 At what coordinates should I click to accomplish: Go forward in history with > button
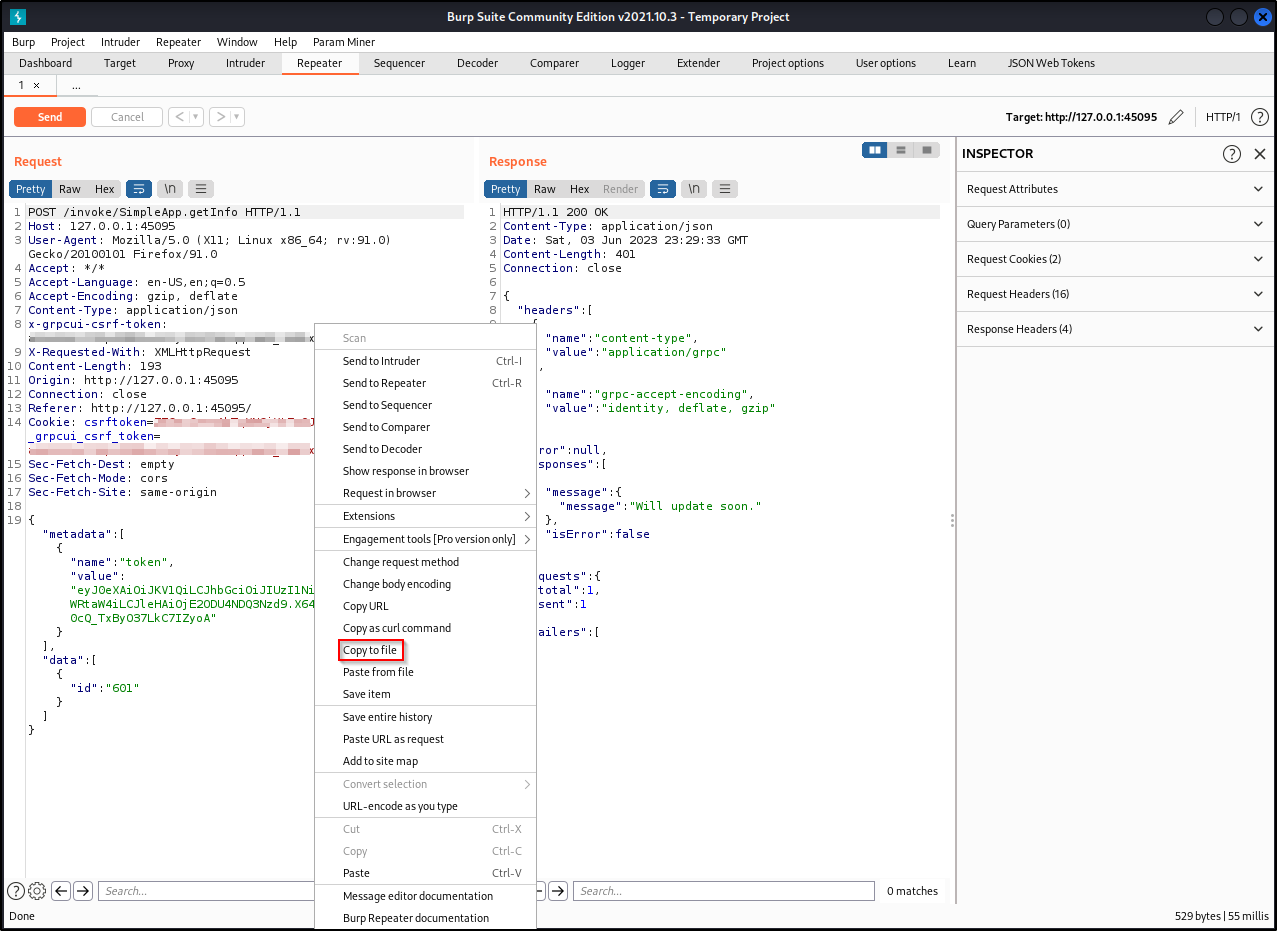pos(220,117)
